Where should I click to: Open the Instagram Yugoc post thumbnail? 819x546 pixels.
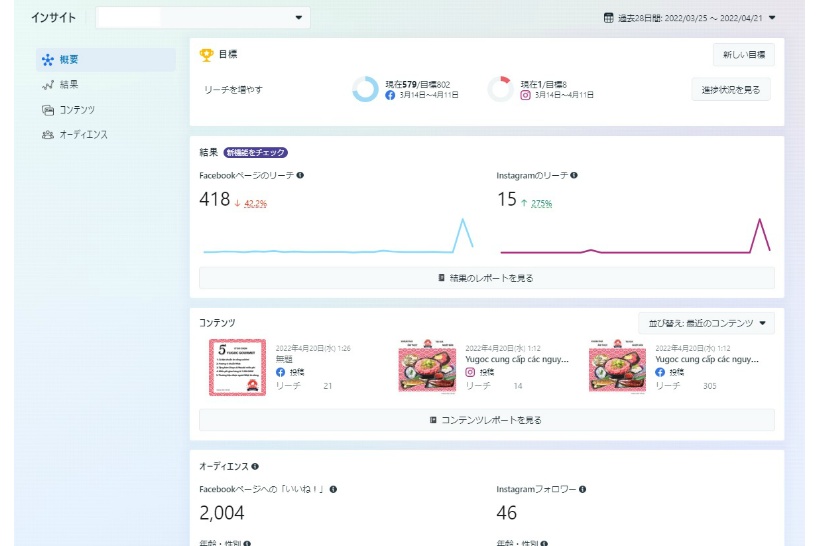click(x=427, y=367)
